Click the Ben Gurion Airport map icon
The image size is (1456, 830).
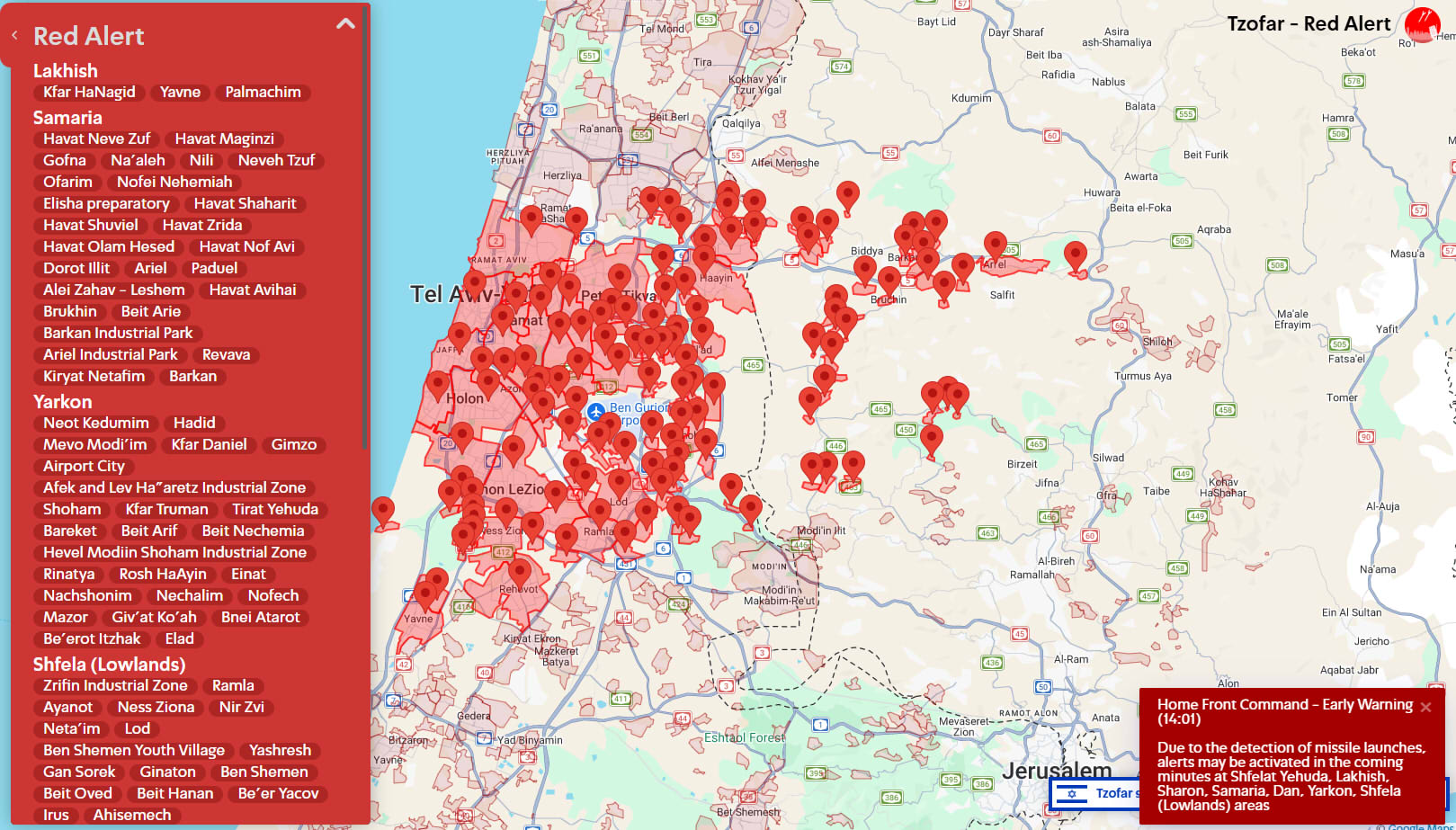point(595,412)
